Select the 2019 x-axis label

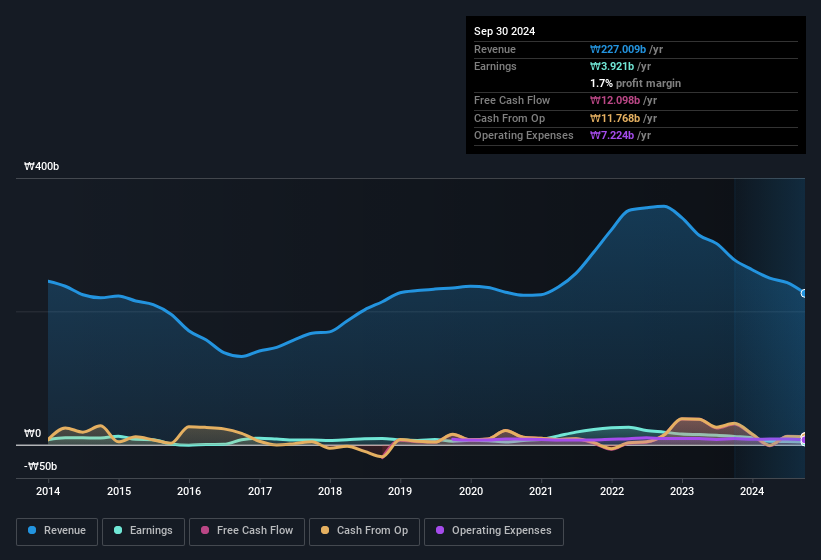(x=400, y=491)
